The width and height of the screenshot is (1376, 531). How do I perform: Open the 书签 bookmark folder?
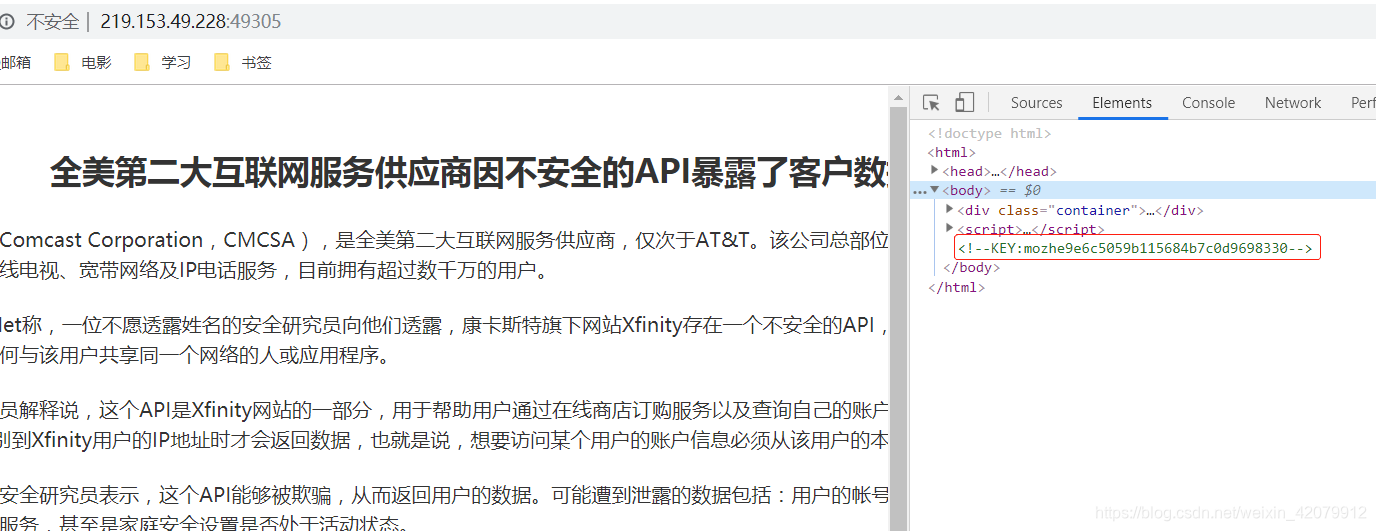pos(242,62)
